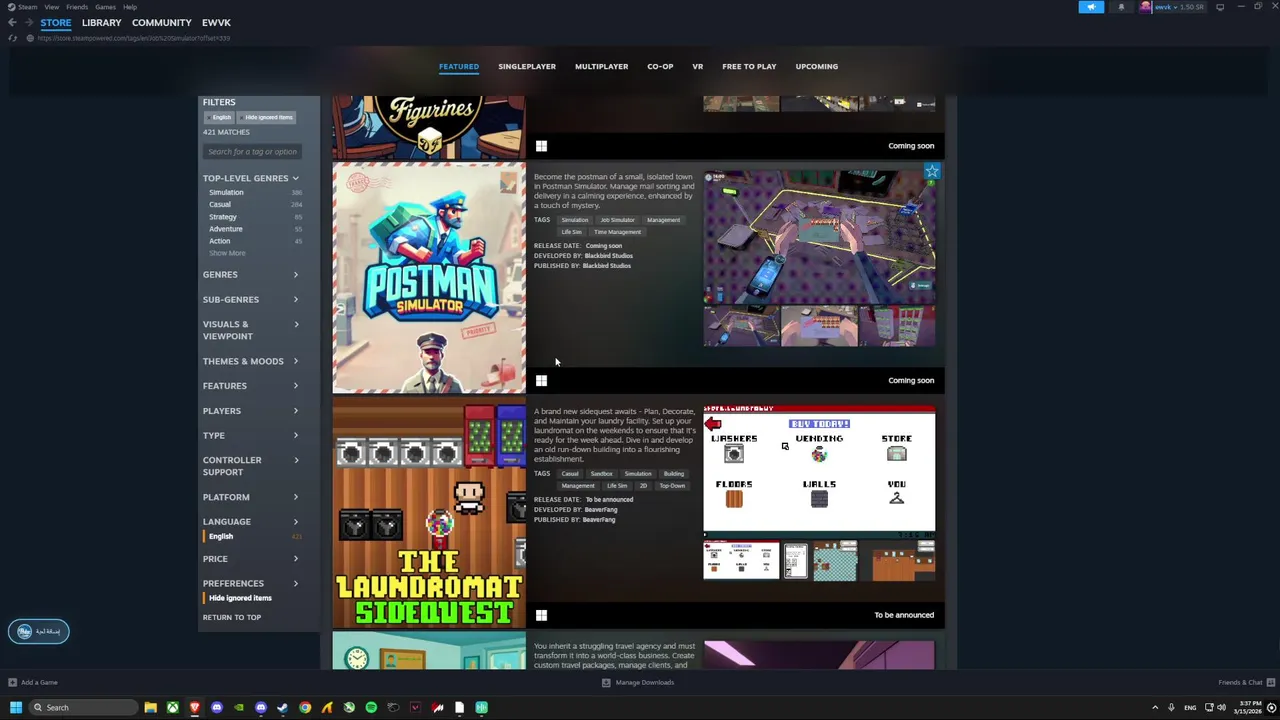The width and height of the screenshot is (1280, 720).
Task: Collapse the Top-Level Genres section
Action: [x=251, y=178]
